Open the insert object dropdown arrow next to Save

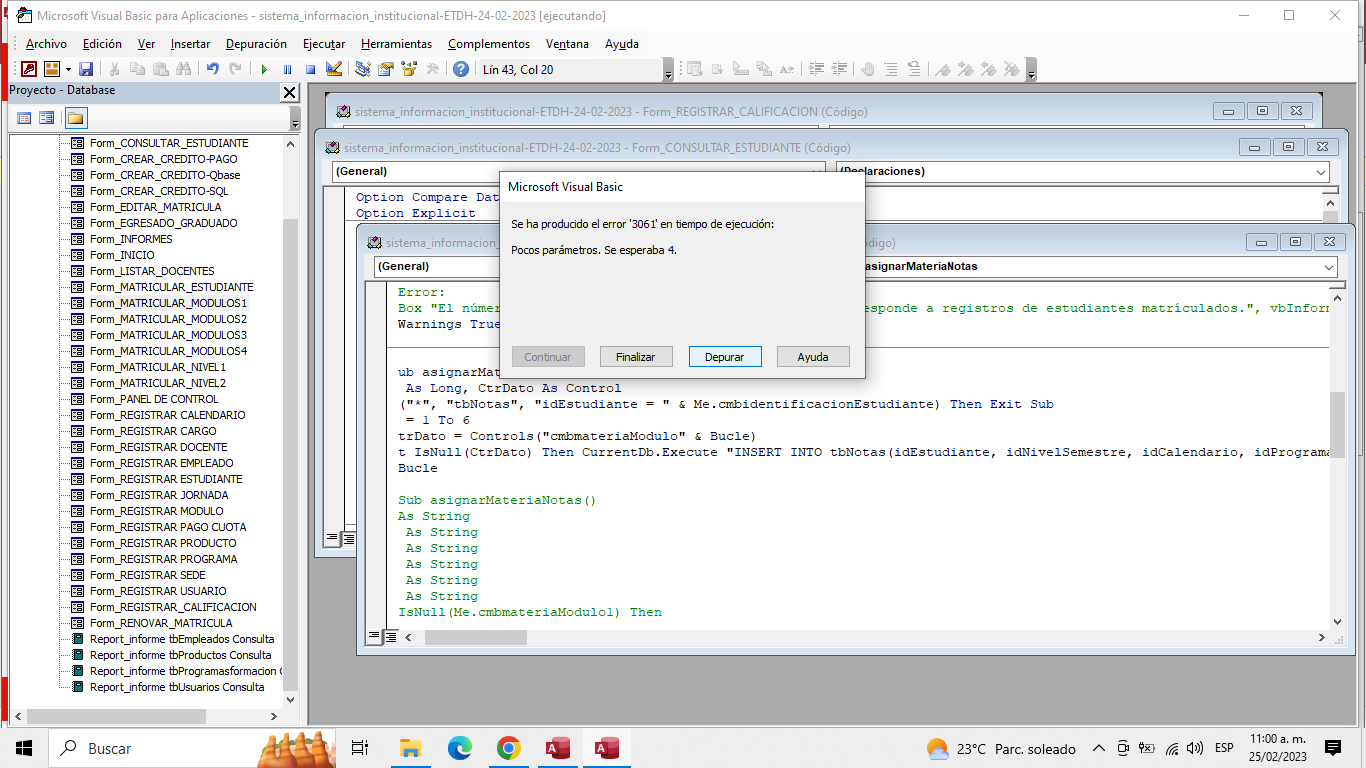[x=68, y=69]
